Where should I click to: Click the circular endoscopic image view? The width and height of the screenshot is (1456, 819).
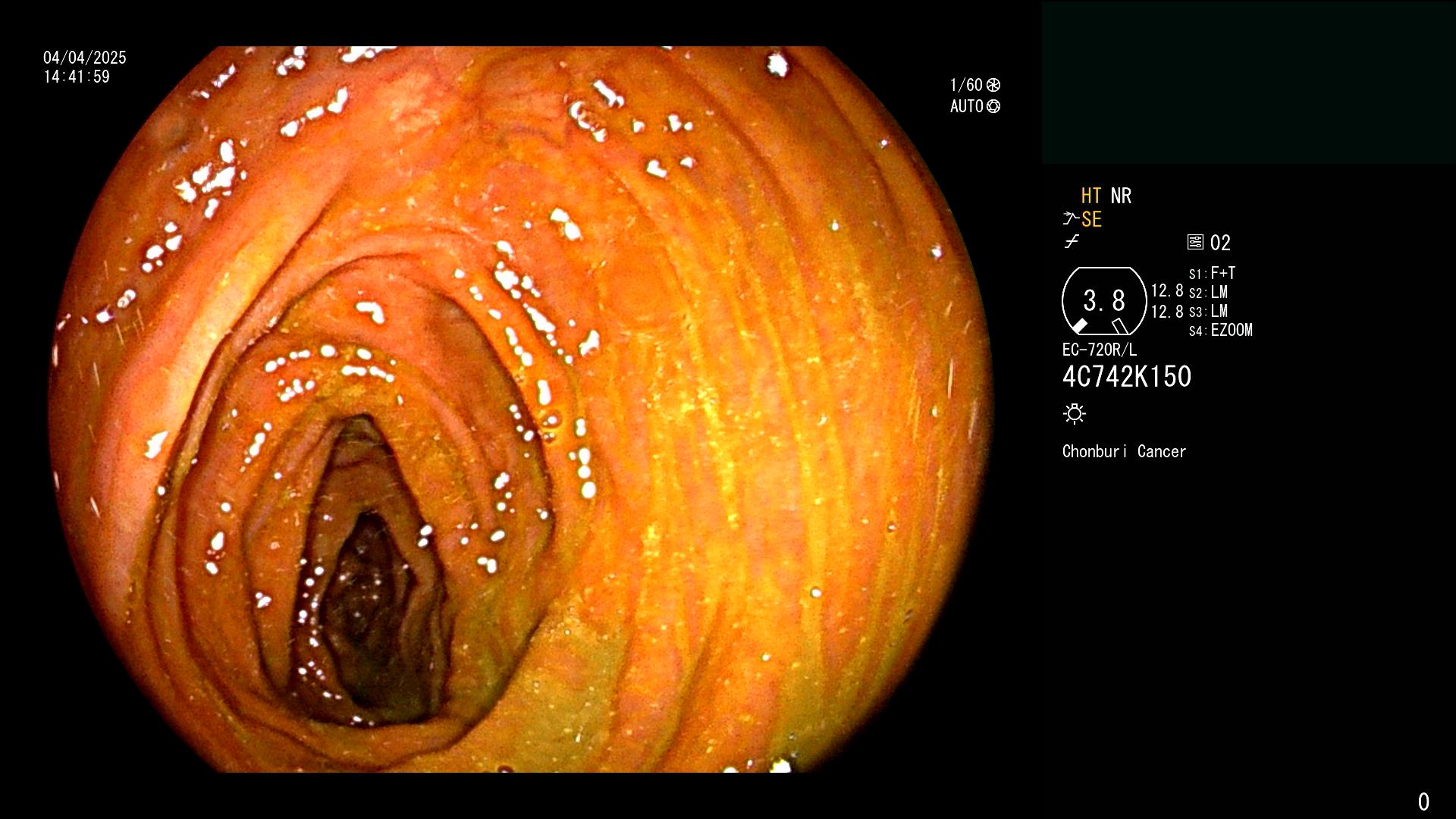[x=521, y=409]
